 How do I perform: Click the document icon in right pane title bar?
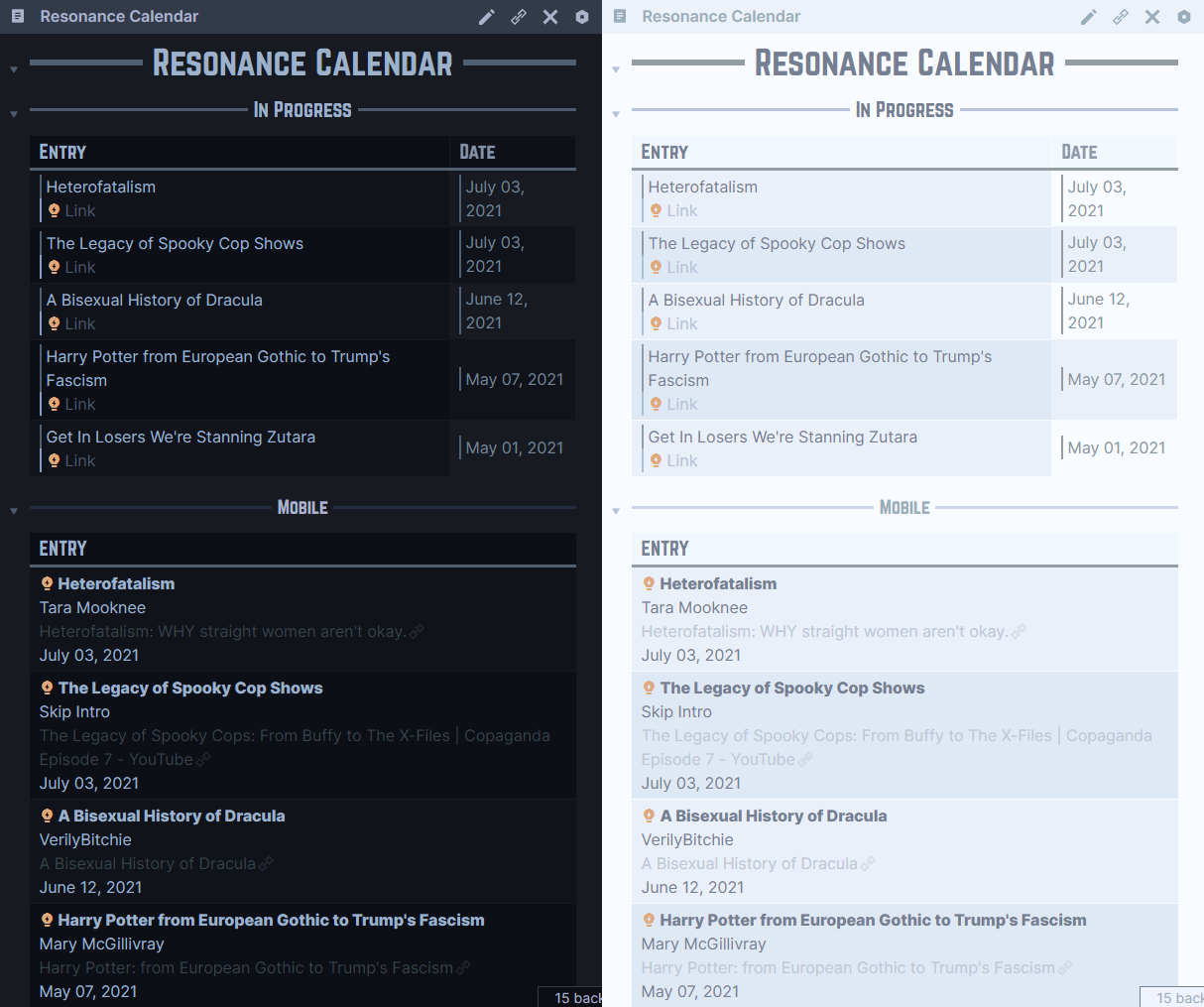619,16
